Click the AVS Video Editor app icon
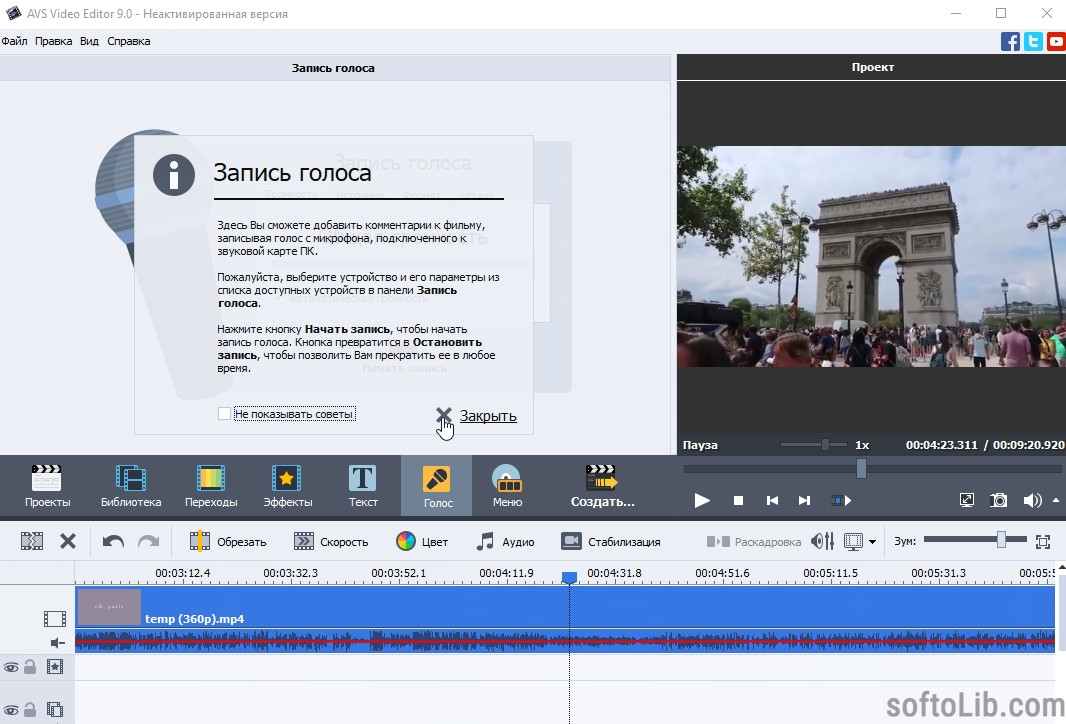 pos(13,13)
